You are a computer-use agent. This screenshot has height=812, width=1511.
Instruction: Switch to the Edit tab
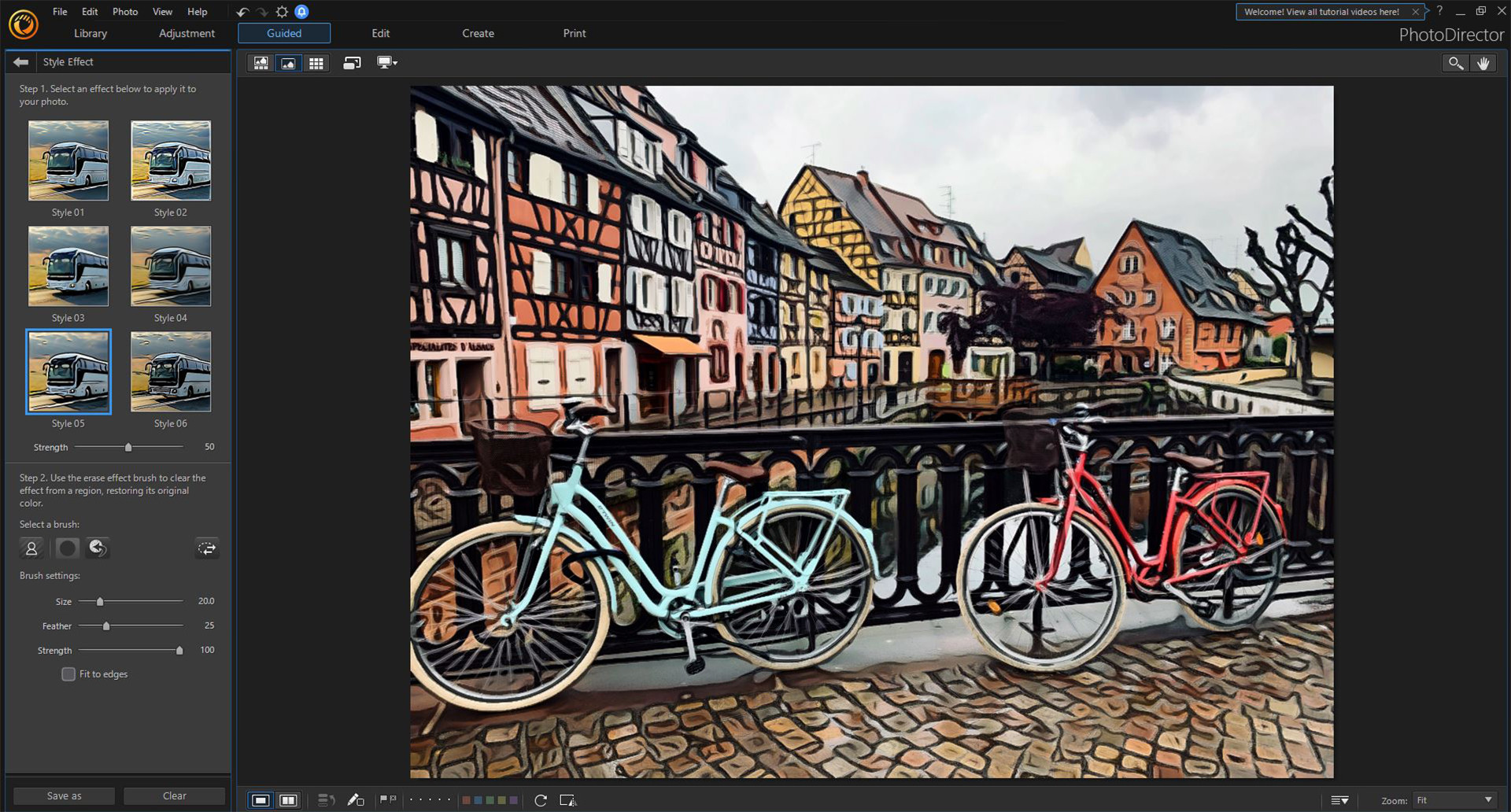(380, 33)
